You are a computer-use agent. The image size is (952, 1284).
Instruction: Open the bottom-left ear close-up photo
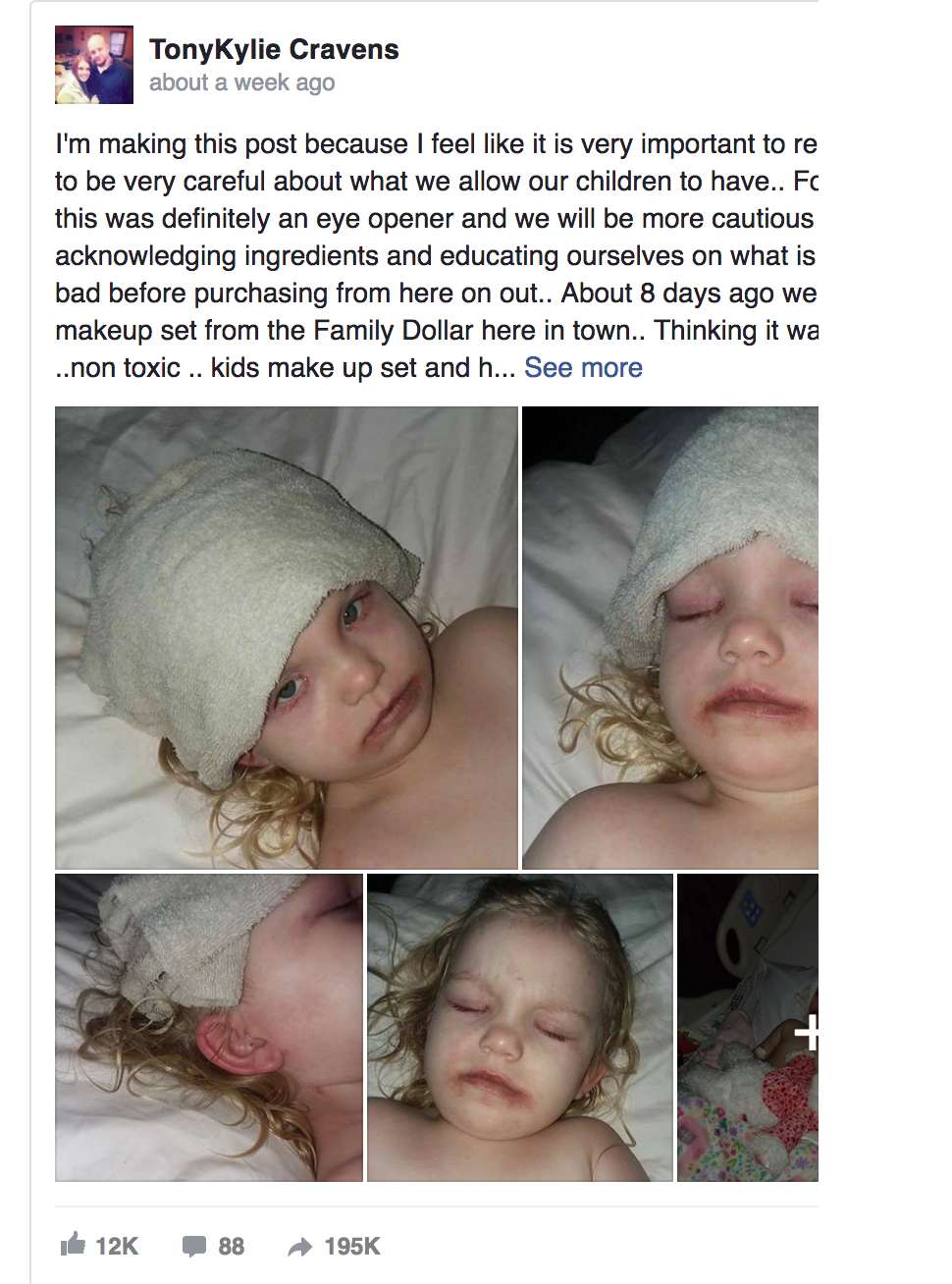[x=209, y=1028]
